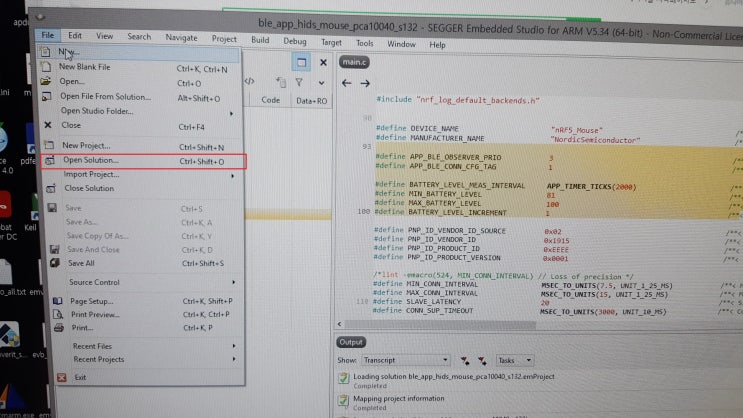Choose Open Solution... menu entry
This screenshot has height=418, width=743.
pos(143,161)
